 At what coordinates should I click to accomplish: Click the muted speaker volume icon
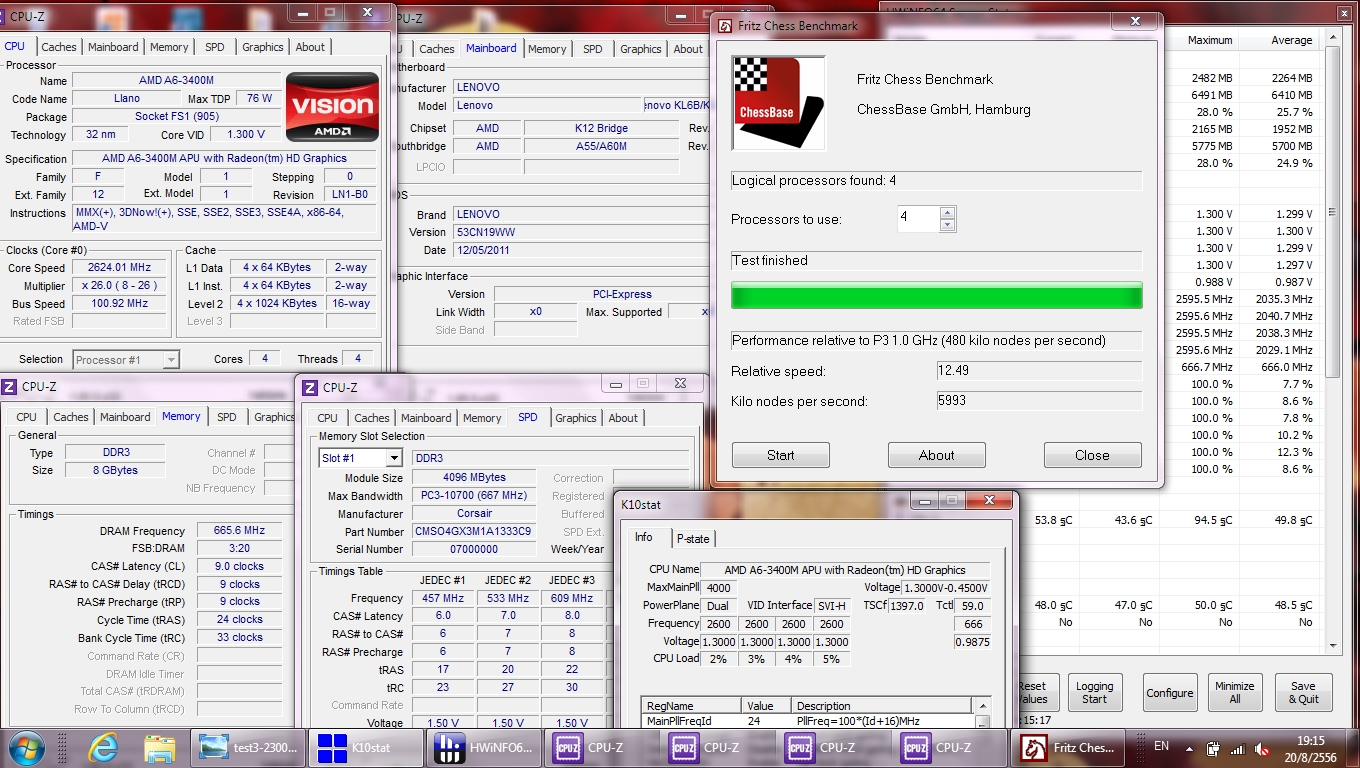point(1263,747)
